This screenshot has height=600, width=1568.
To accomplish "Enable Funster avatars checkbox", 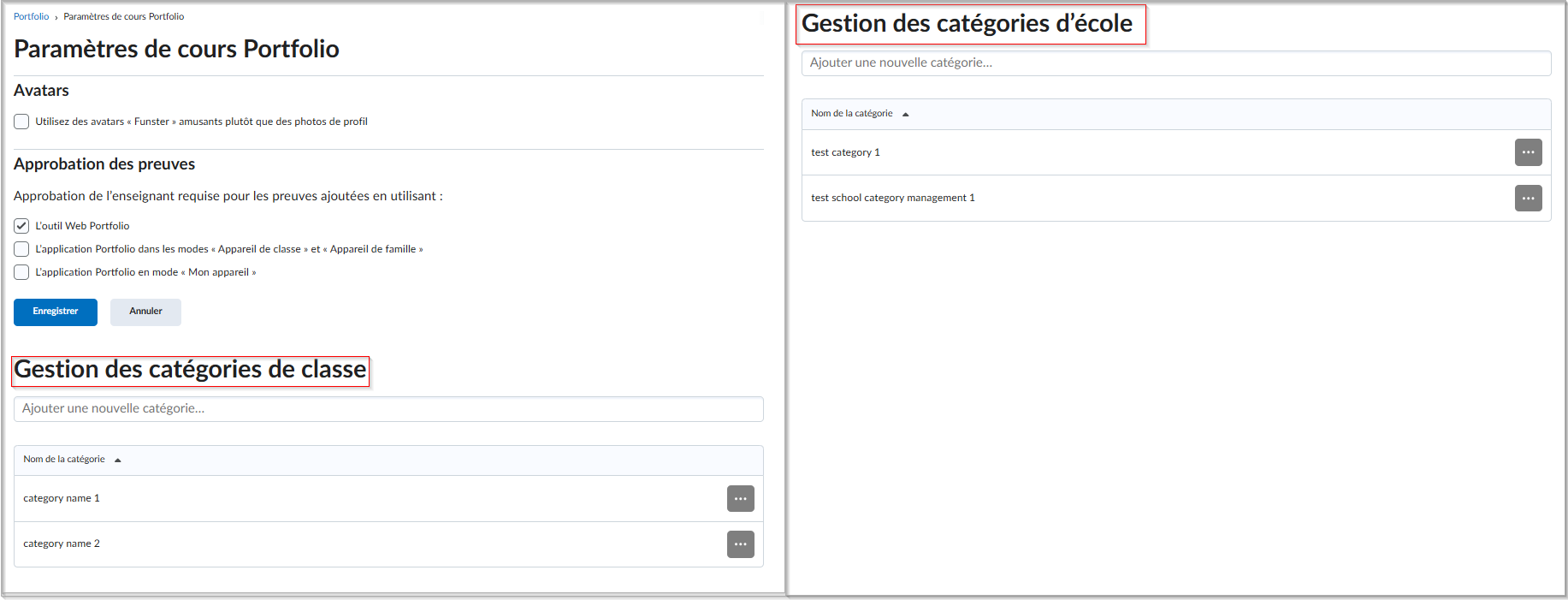I will [21, 122].
